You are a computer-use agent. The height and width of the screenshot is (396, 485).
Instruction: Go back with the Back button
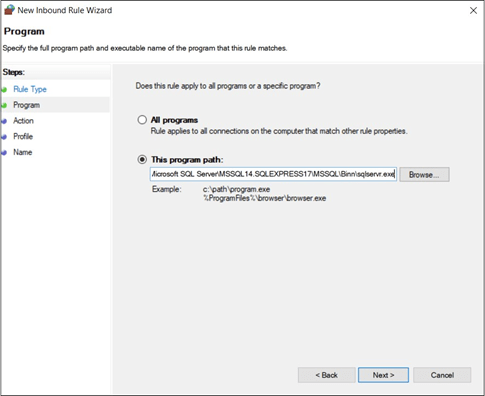(x=327, y=375)
